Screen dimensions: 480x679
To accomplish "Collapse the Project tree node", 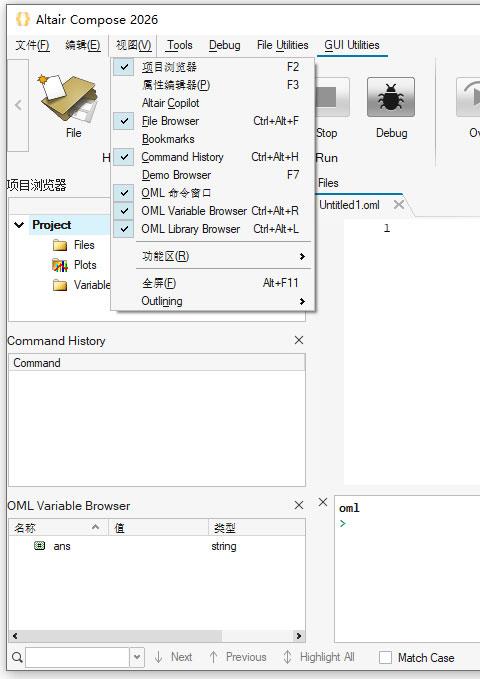I will coord(19,225).
